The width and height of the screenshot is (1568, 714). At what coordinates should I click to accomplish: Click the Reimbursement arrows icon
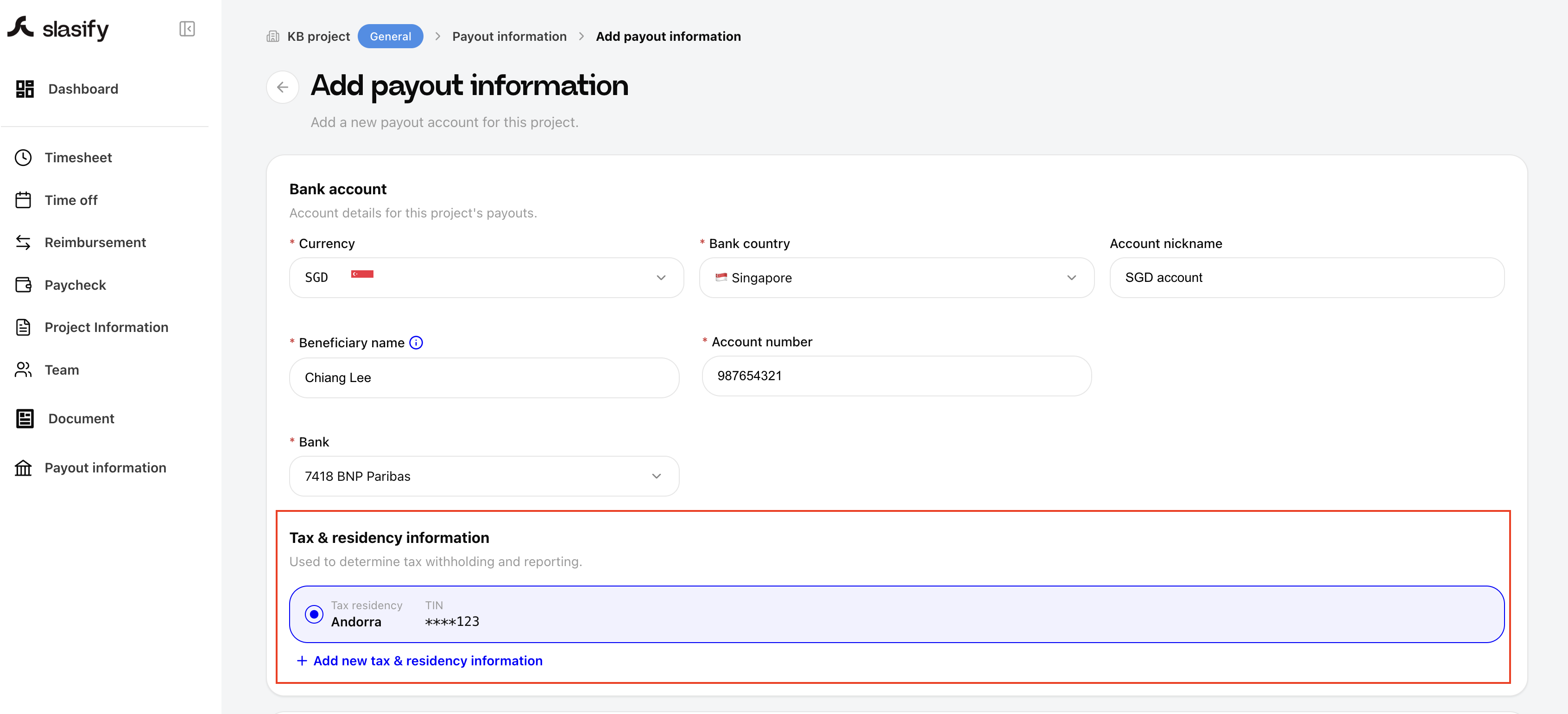(x=23, y=242)
